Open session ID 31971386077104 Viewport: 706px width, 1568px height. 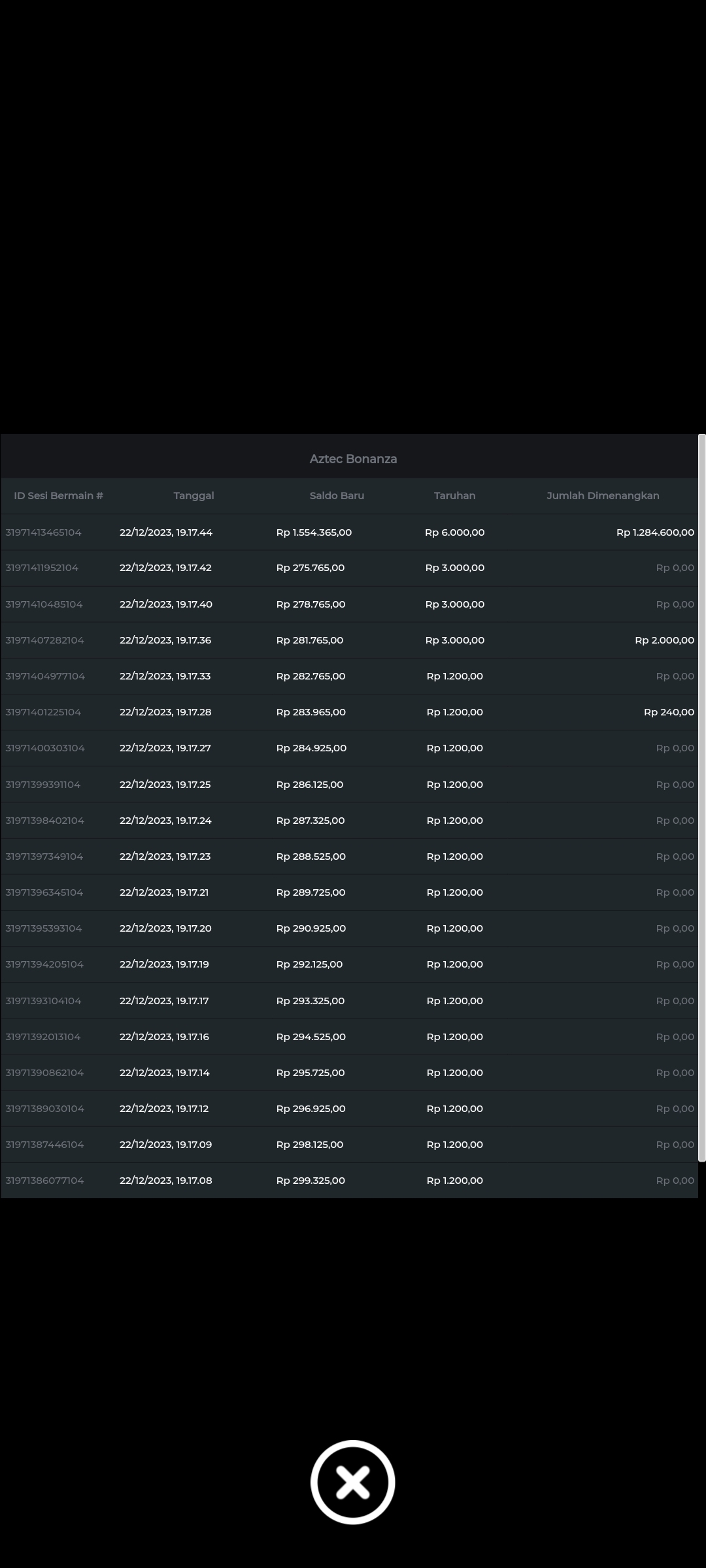(44, 1181)
